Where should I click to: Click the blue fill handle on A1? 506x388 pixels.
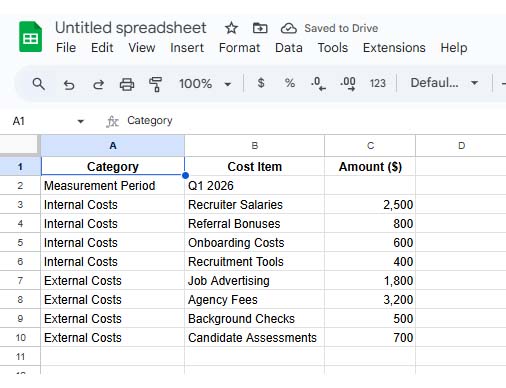click(x=185, y=175)
